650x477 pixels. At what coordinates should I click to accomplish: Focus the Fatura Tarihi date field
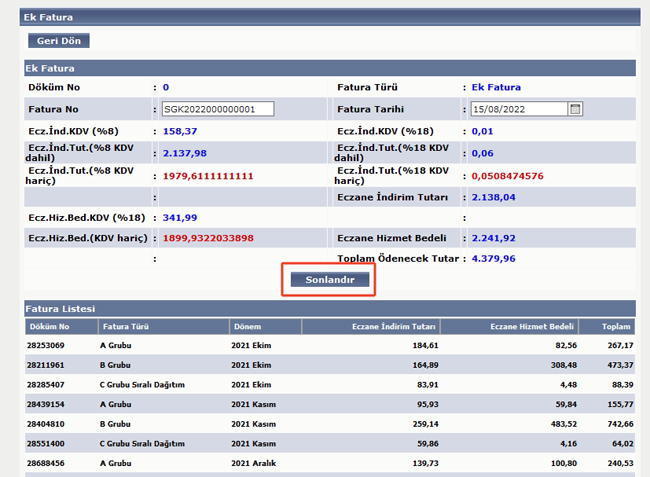(x=519, y=109)
